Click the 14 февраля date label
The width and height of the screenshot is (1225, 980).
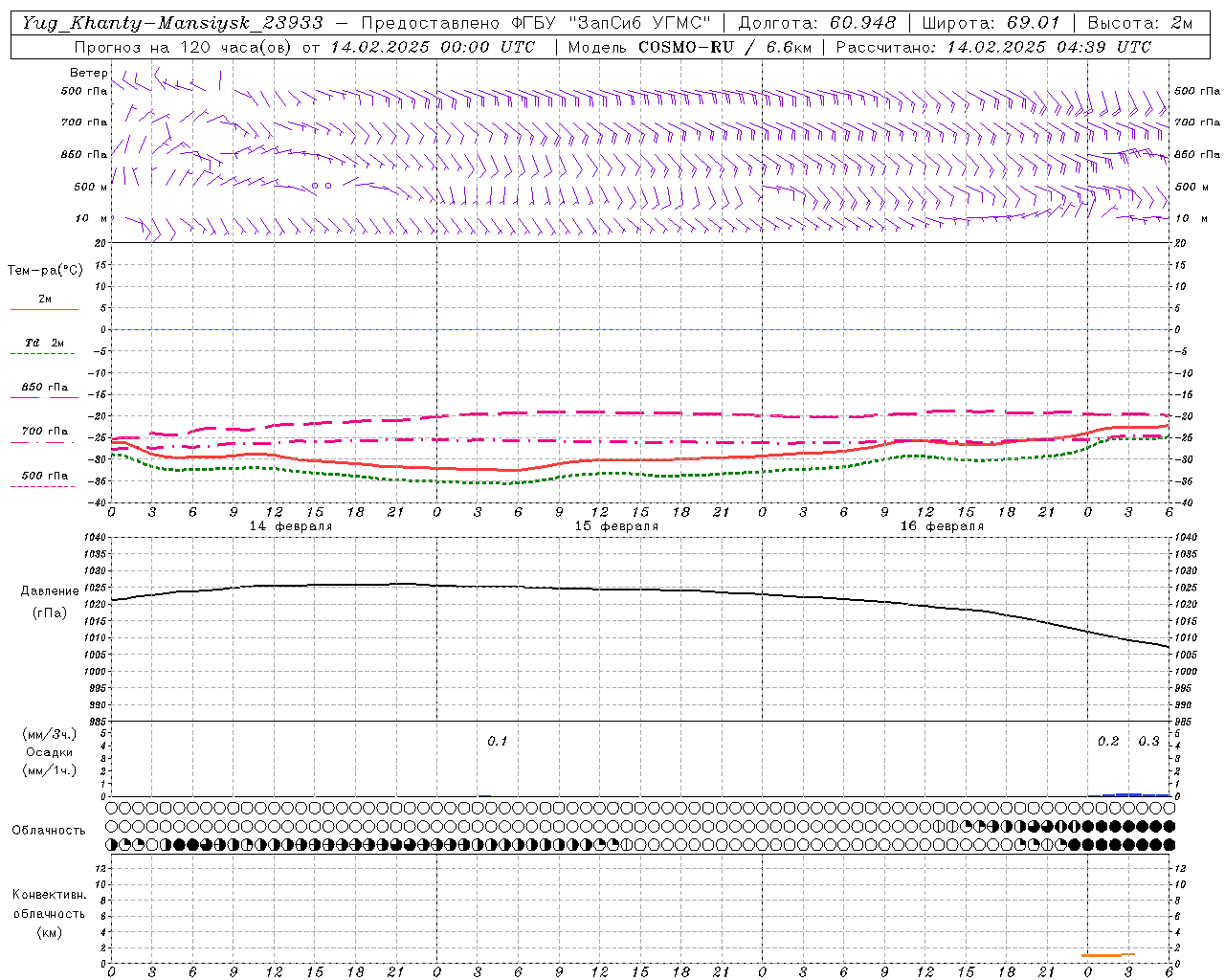[291, 526]
